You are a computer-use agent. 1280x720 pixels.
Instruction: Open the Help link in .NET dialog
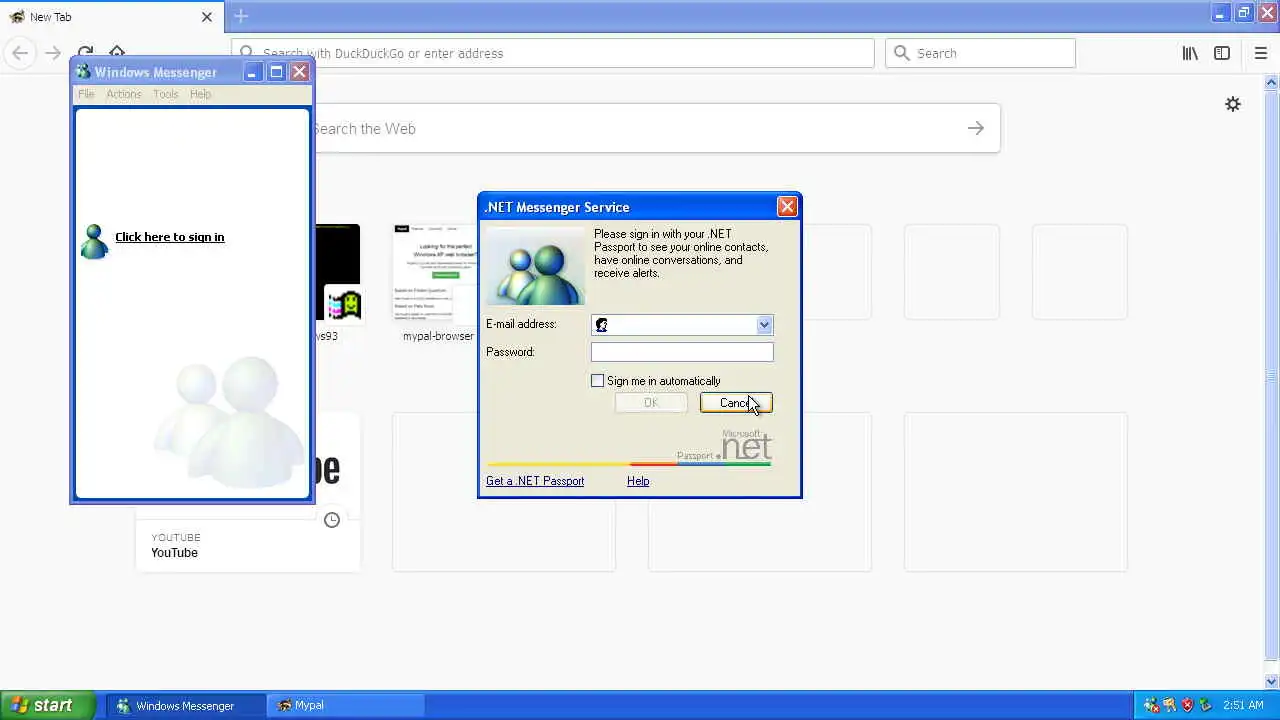pos(638,481)
